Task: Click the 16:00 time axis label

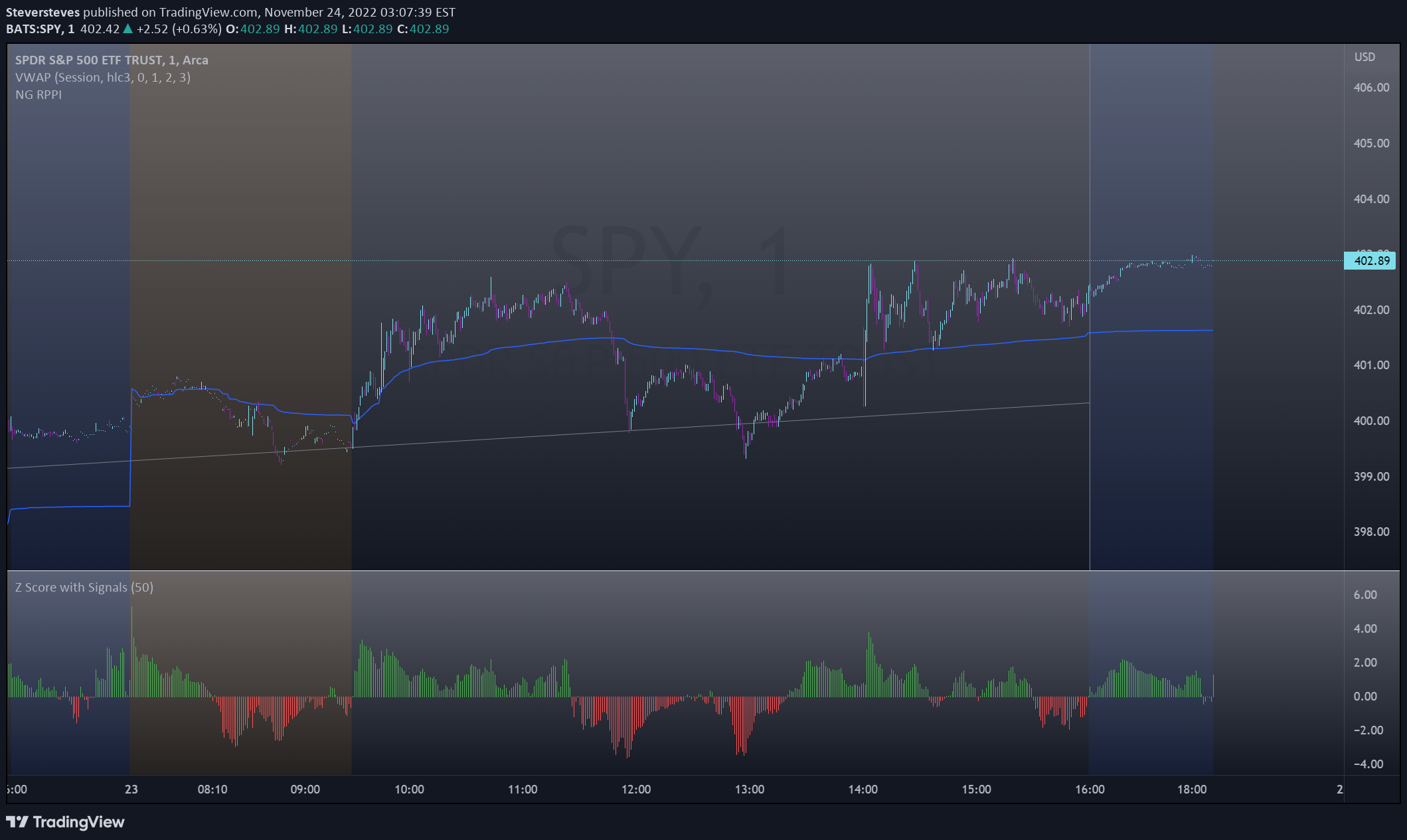Action: click(x=1090, y=790)
